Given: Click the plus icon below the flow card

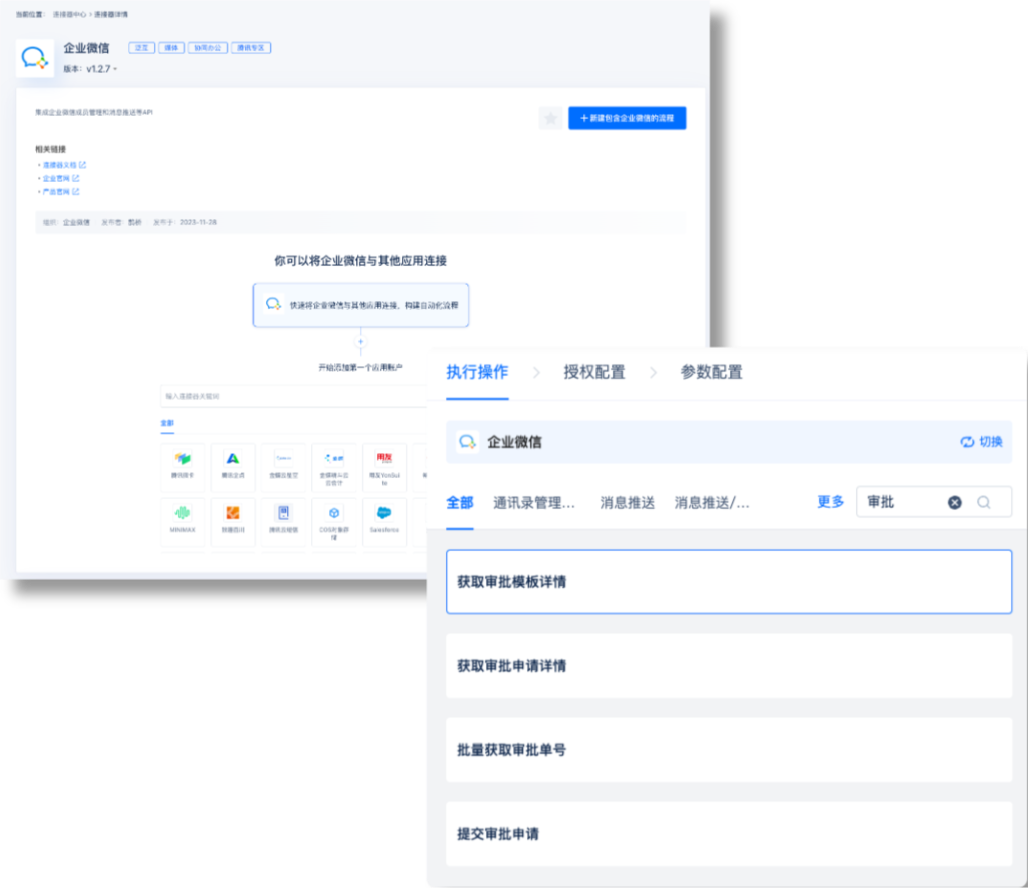Looking at the screenshot, I should click(x=361, y=342).
